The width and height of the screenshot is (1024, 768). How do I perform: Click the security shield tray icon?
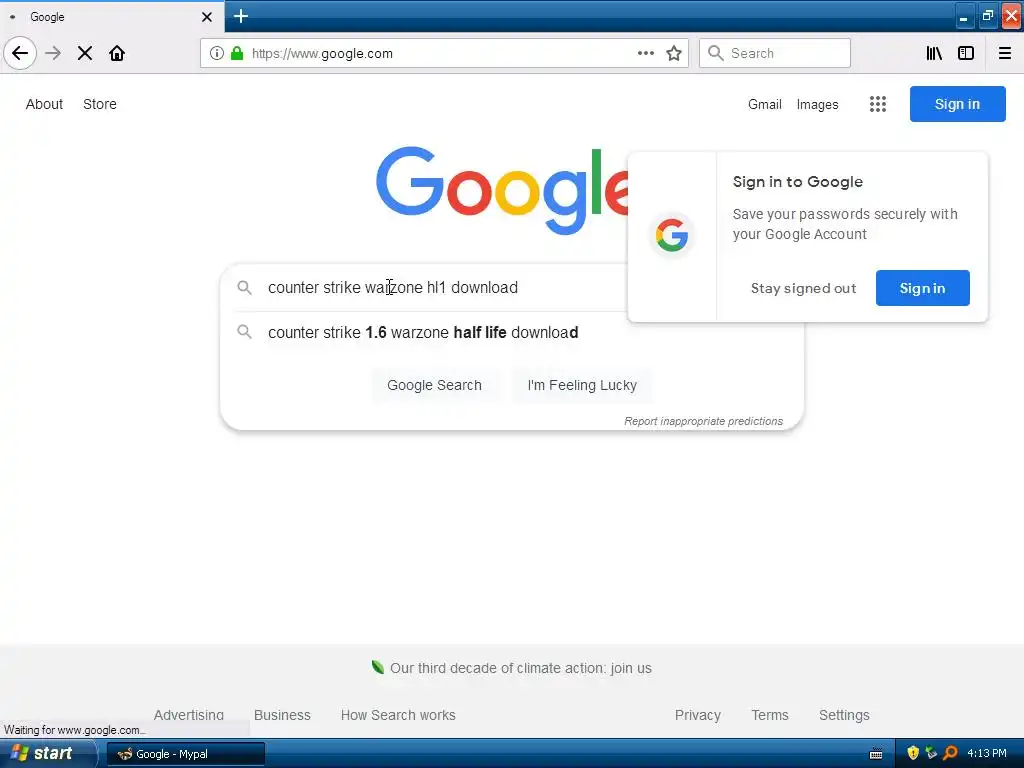pos(913,753)
